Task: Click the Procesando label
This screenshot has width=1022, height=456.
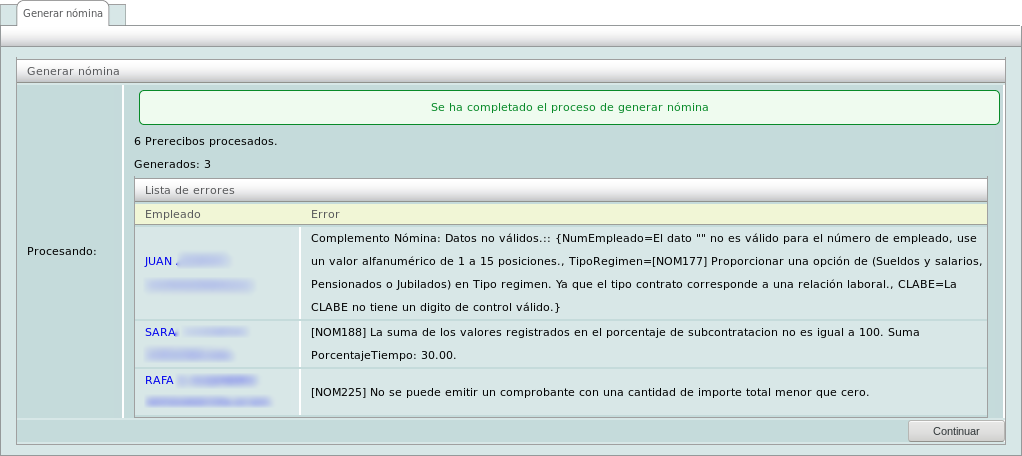Action: click(x=61, y=251)
